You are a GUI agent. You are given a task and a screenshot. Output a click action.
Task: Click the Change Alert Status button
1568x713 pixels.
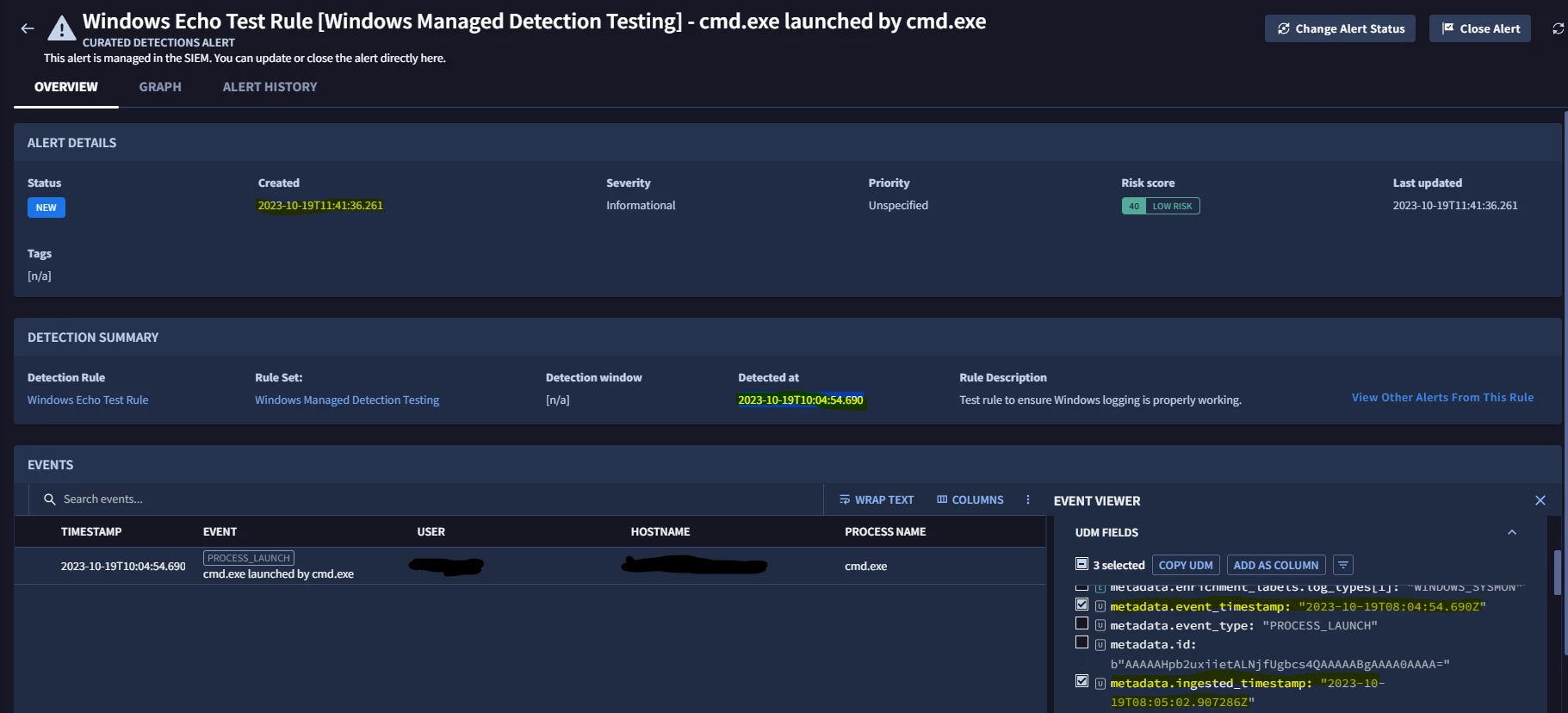1340,28
